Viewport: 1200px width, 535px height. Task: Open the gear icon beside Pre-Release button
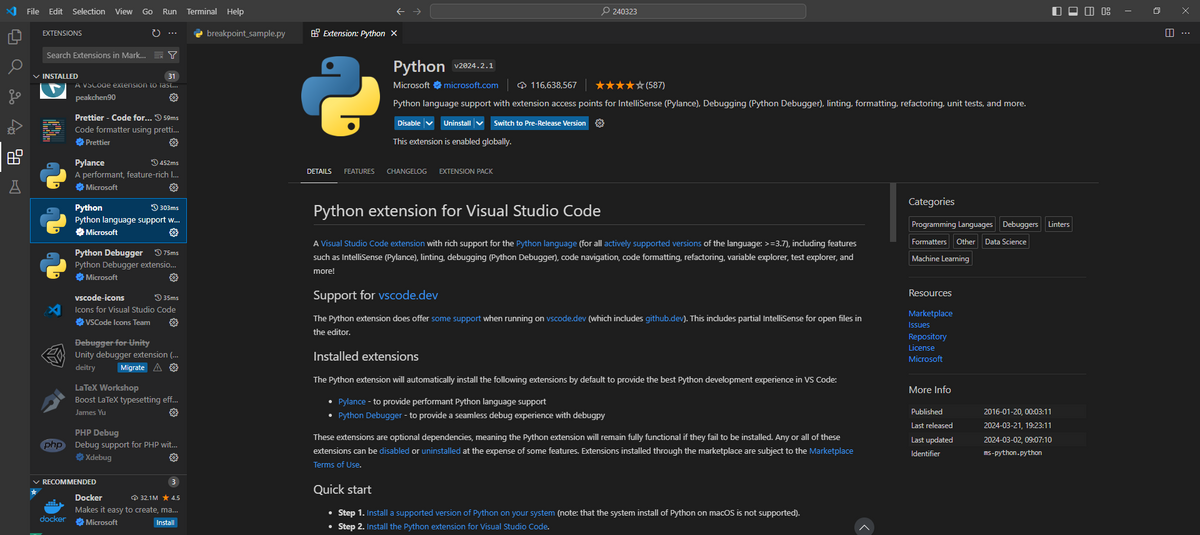(600, 123)
